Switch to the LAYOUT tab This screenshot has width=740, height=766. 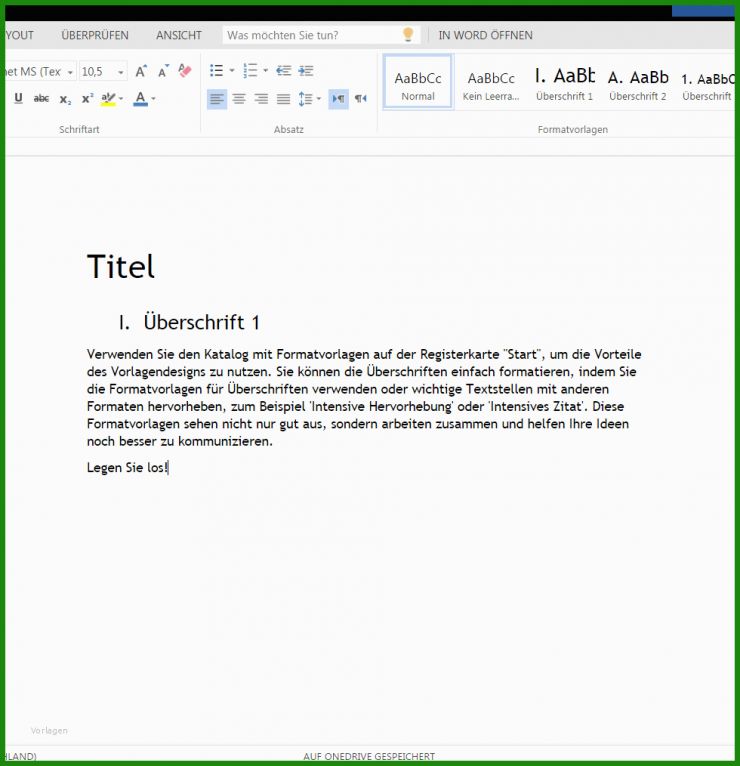pos(20,35)
